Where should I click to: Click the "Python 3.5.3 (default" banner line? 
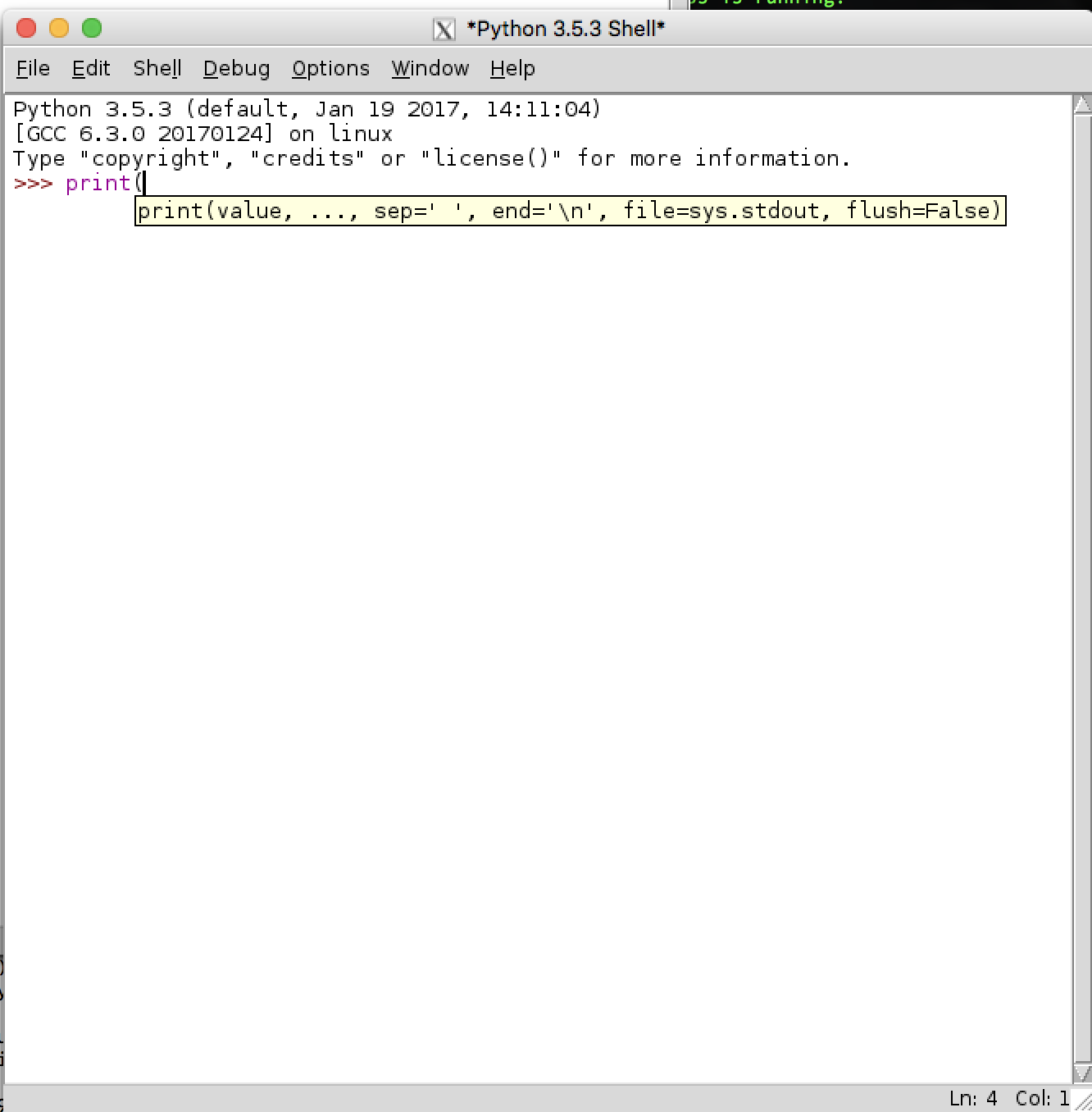coord(307,109)
